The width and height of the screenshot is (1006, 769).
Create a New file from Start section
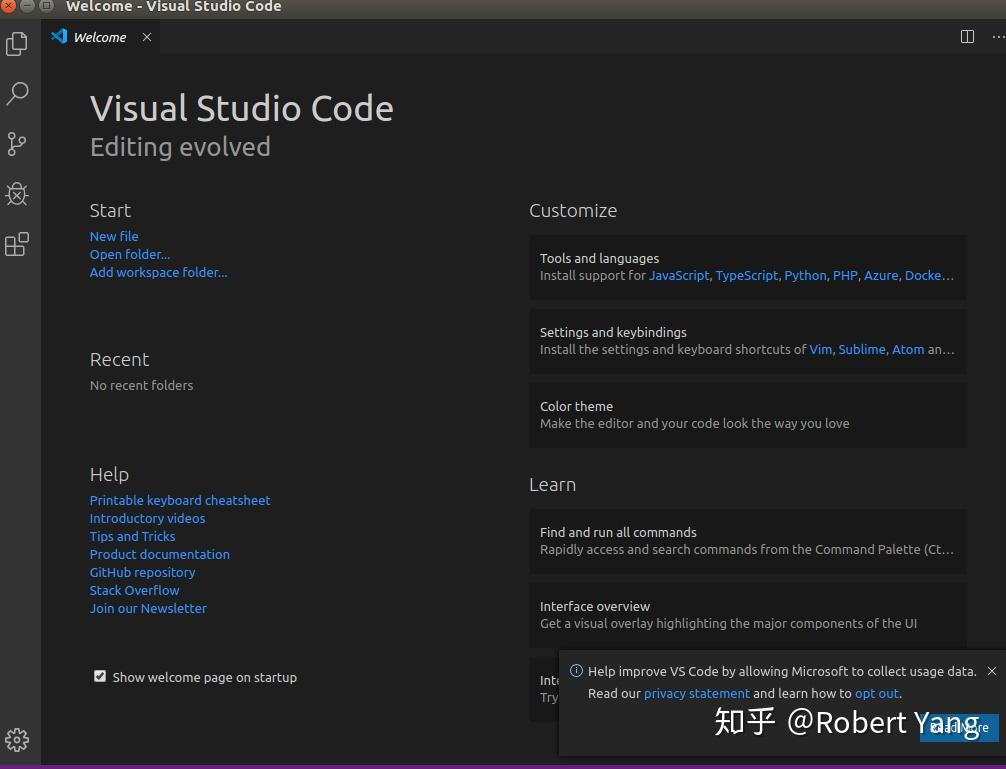pos(113,236)
